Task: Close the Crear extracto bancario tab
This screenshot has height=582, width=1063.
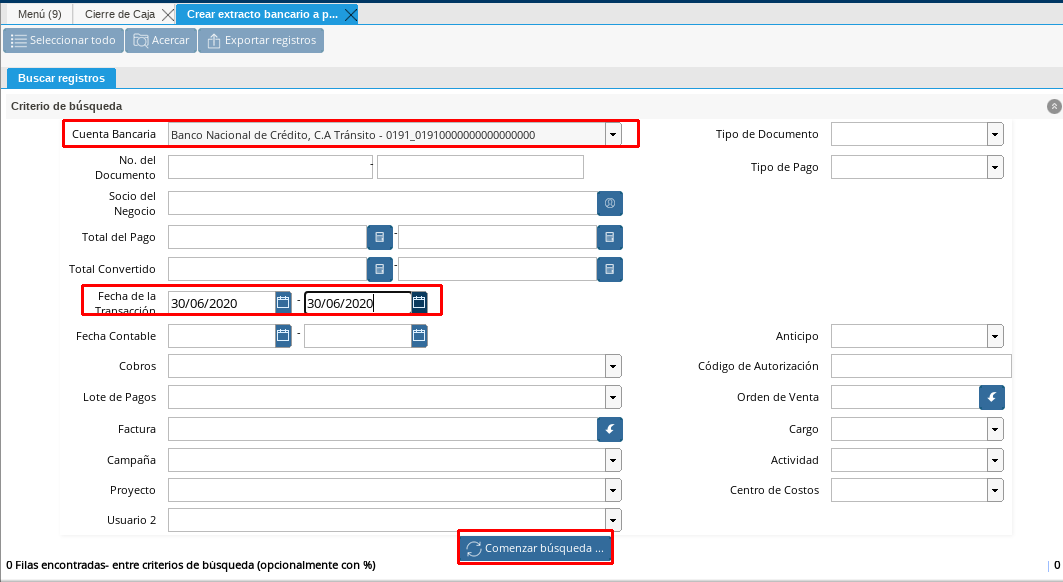Action: click(350, 14)
